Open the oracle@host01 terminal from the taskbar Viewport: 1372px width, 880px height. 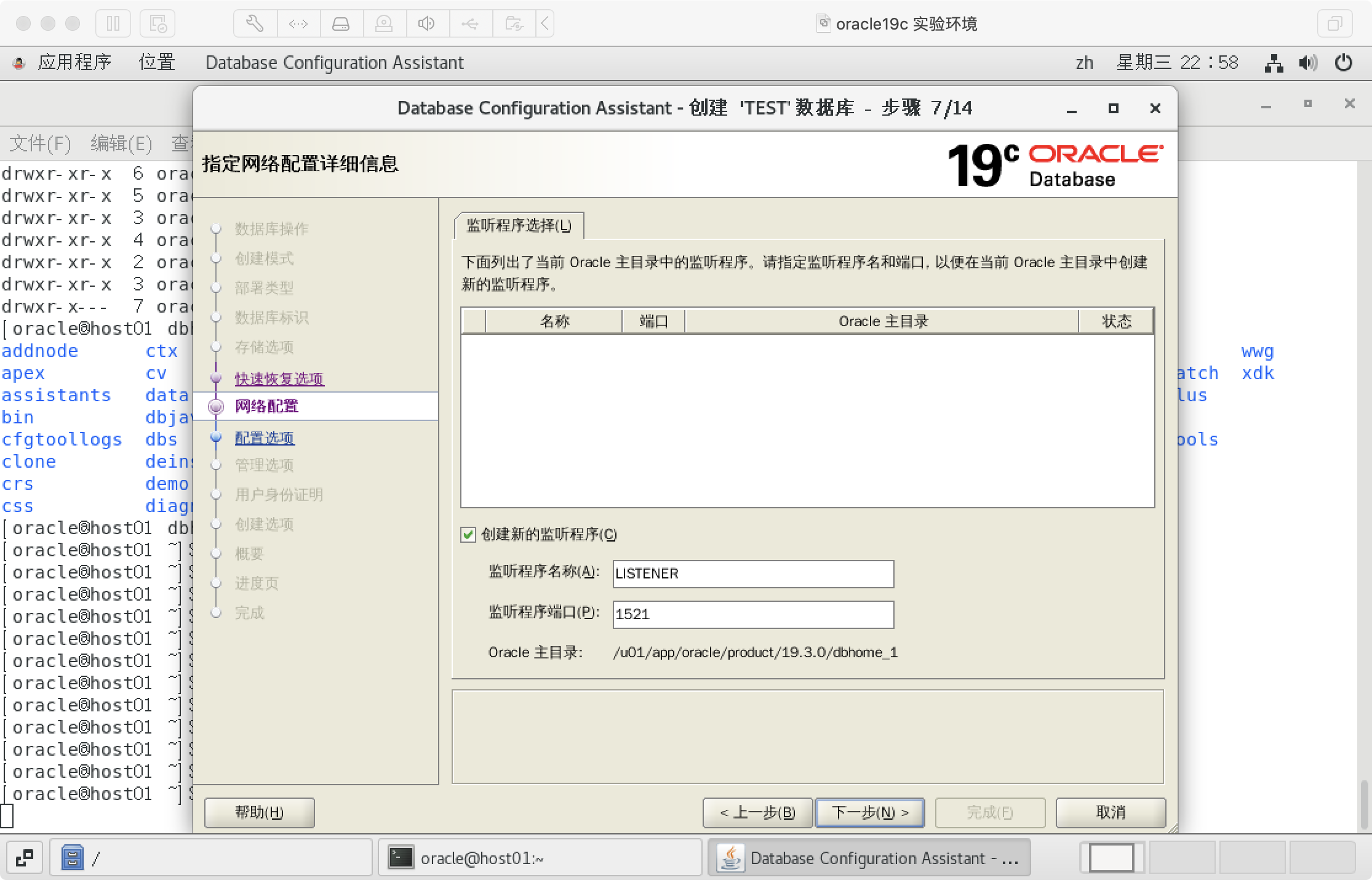click(540, 858)
